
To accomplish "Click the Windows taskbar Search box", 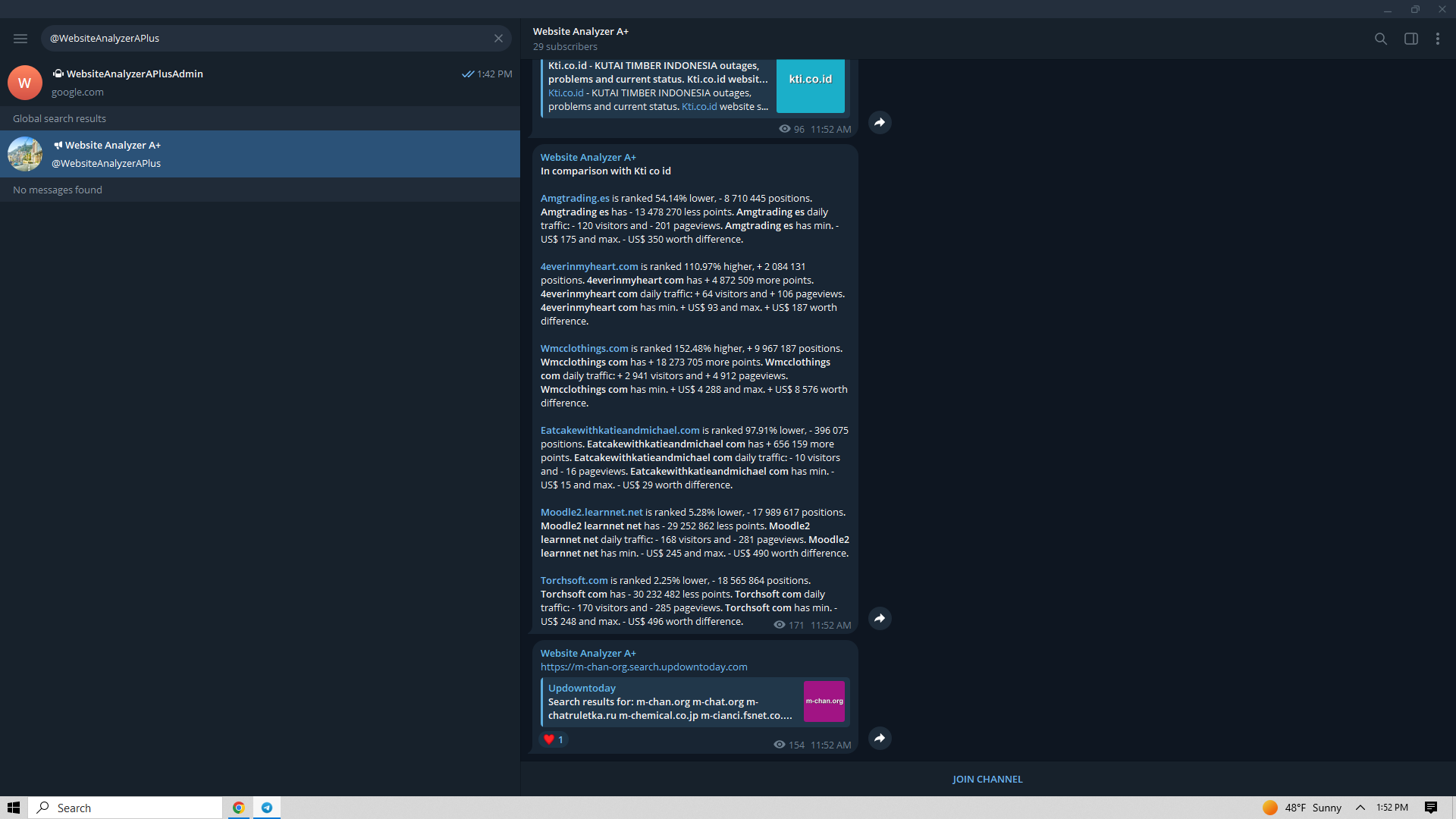I will [x=126, y=808].
